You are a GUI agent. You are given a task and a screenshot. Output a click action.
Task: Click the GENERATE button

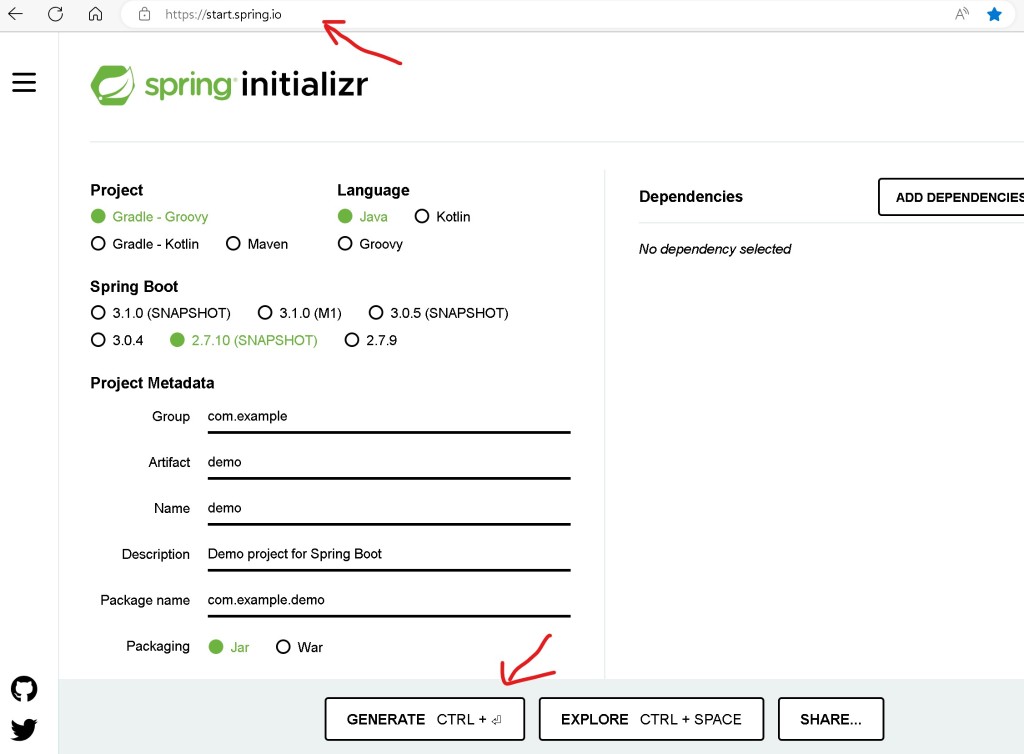pyautogui.click(x=424, y=719)
